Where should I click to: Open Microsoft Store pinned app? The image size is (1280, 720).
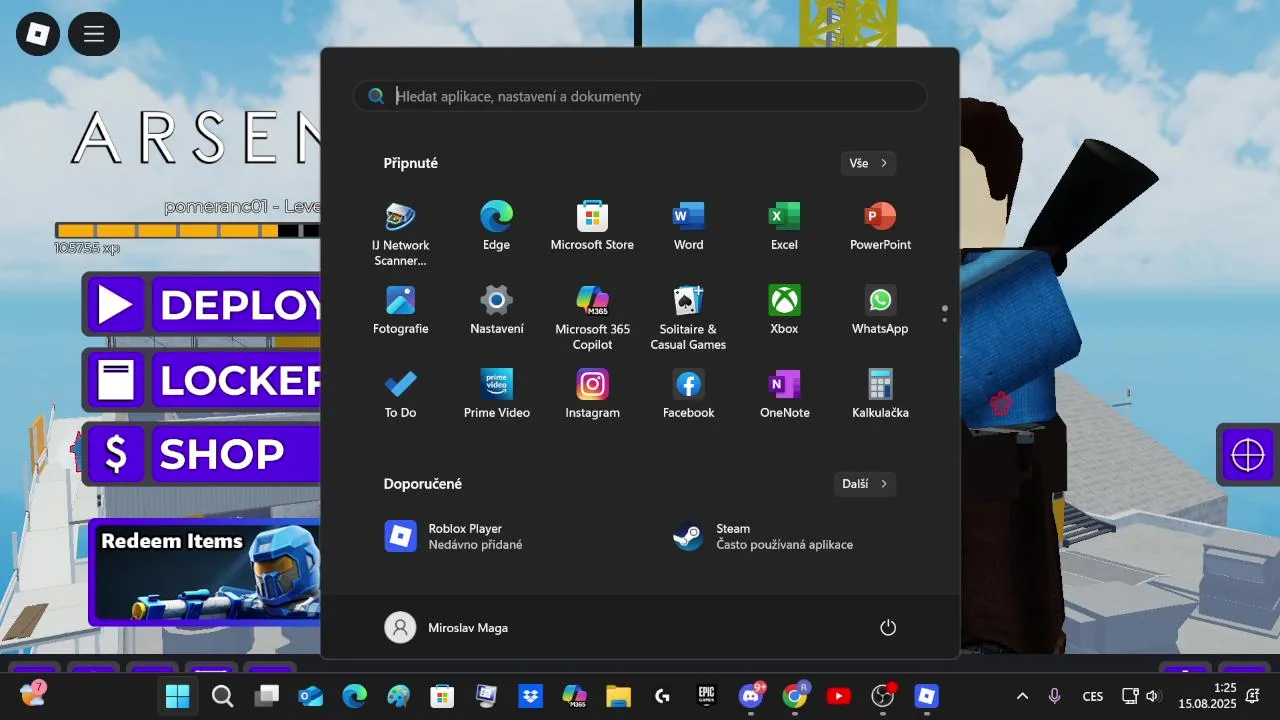click(592, 226)
